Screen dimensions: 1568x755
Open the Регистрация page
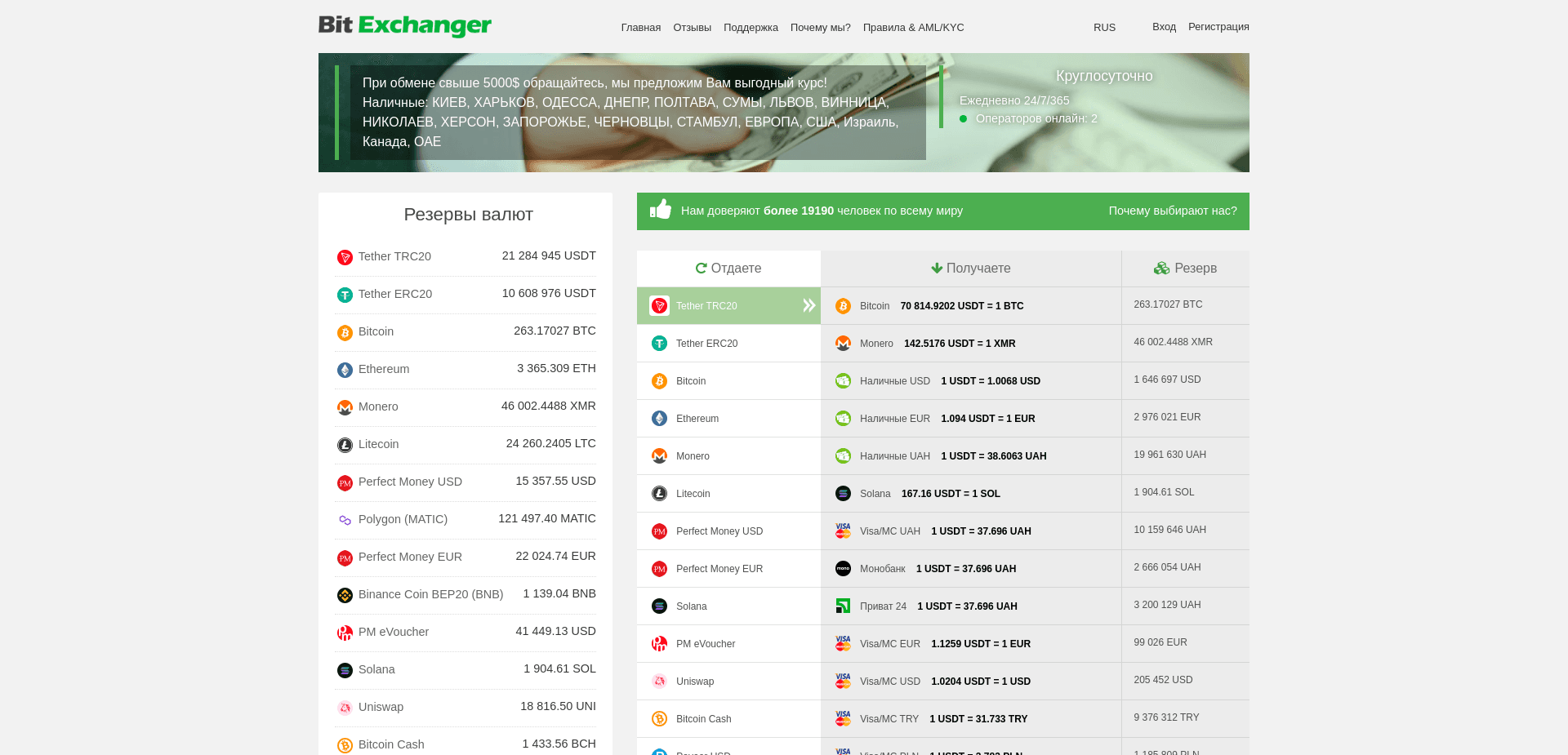1218,26
